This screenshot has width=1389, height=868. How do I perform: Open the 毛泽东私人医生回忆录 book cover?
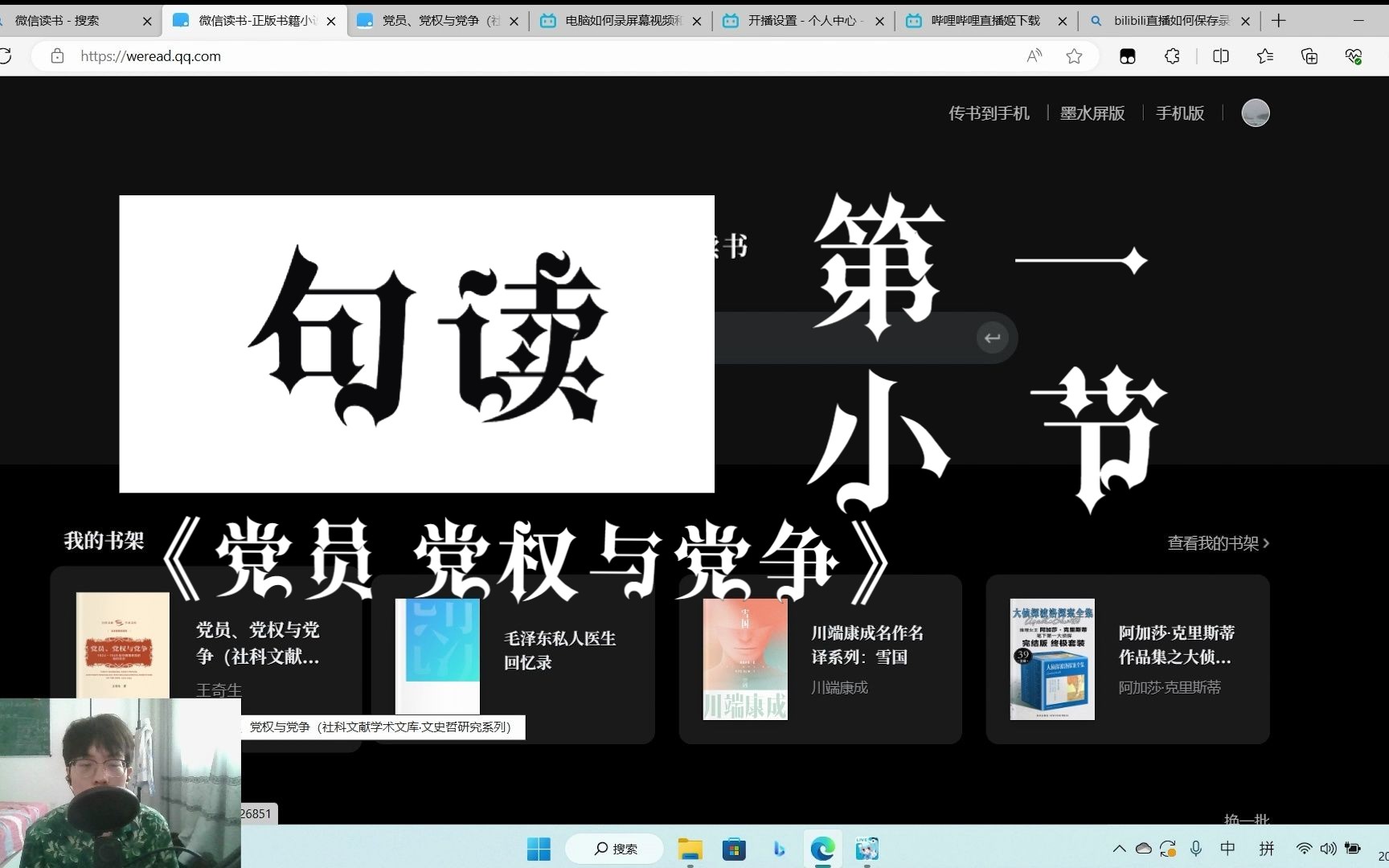[437, 656]
